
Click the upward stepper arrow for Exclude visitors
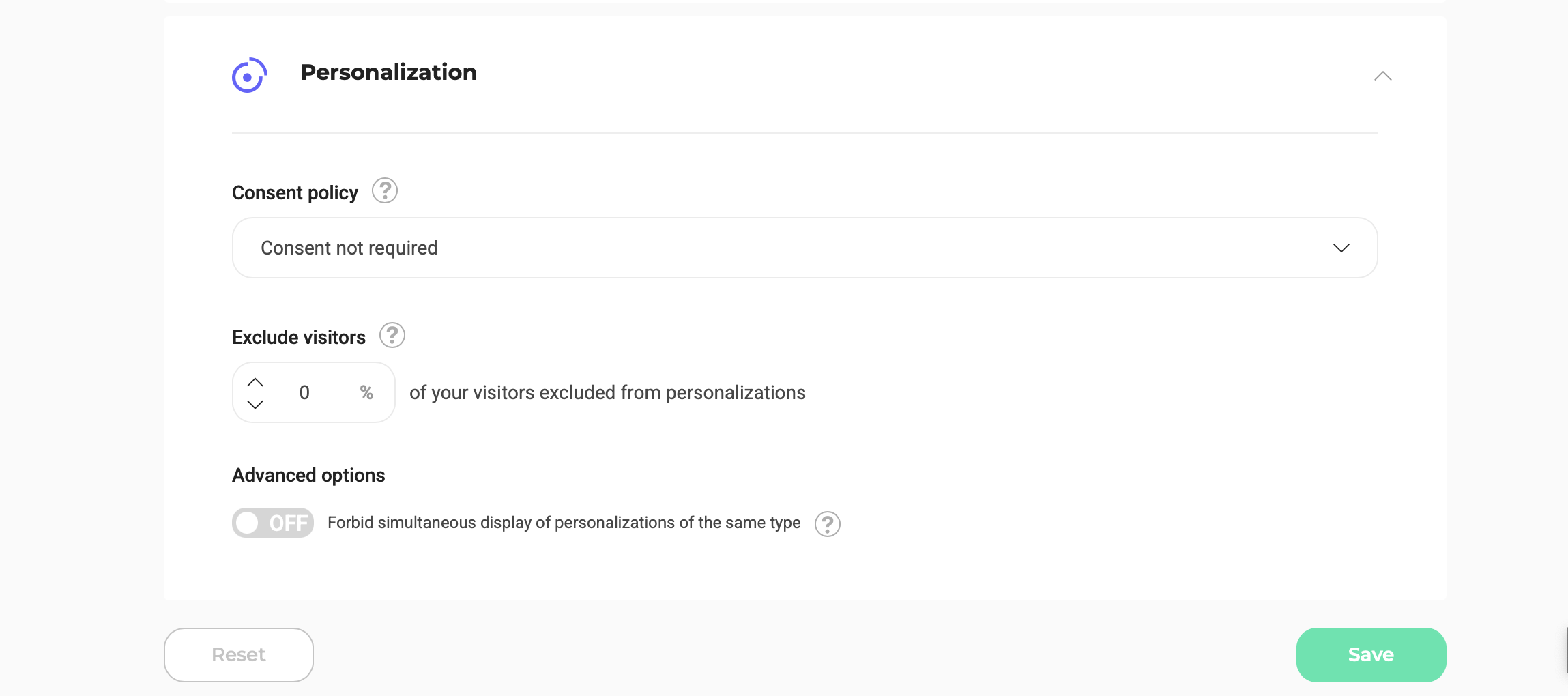point(256,381)
